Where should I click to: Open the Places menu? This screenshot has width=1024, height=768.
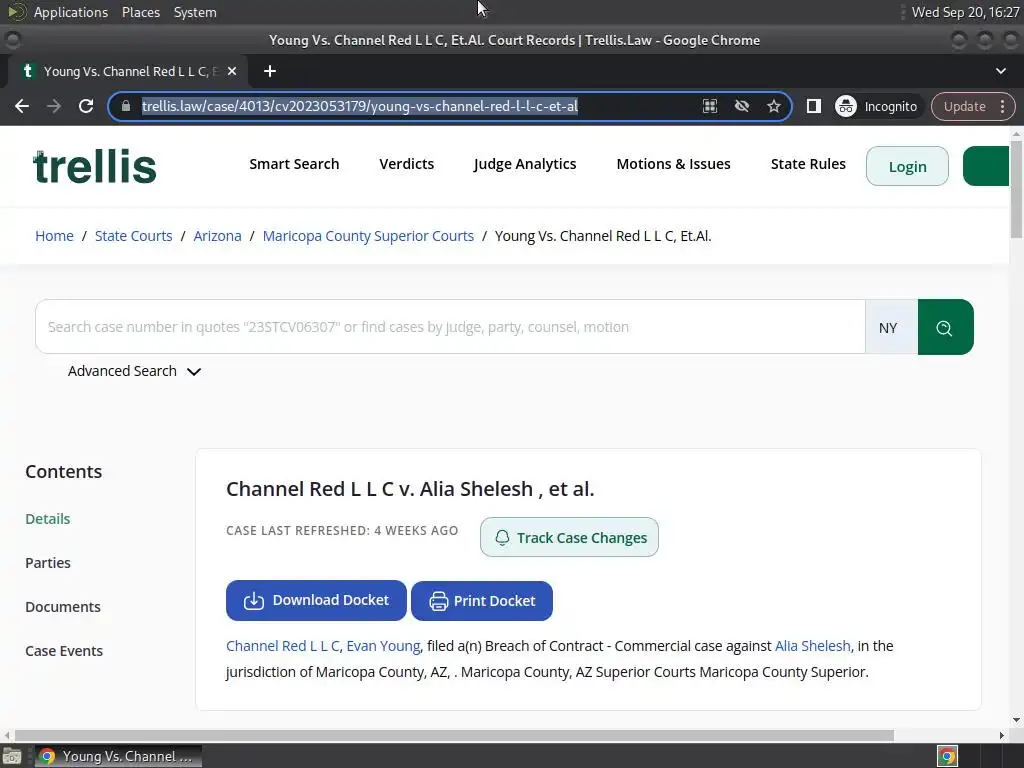[140, 12]
